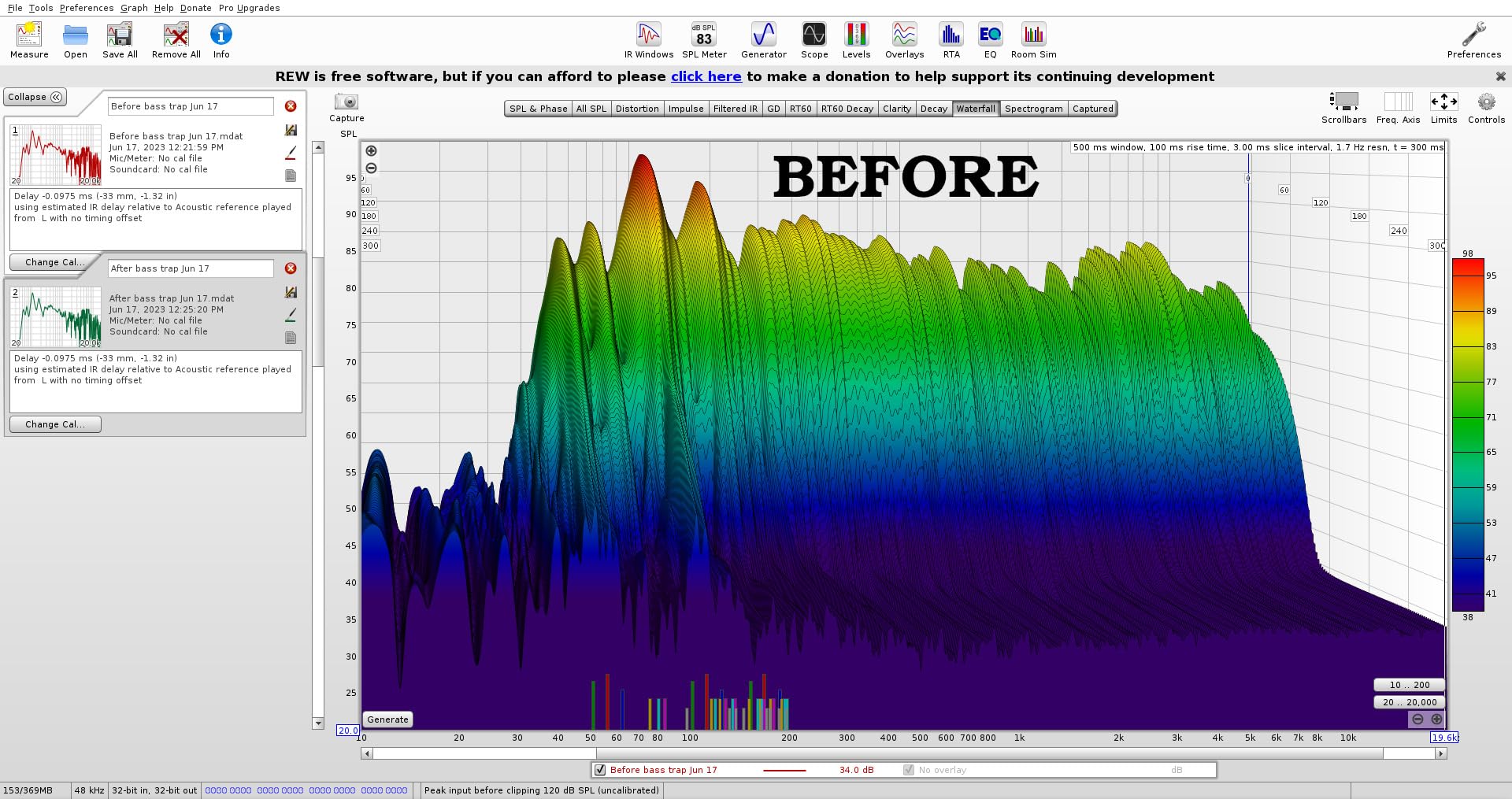Zoom in with the plus icon on graph
Image resolution: width=1512 pixels, height=799 pixels.
coord(371,151)
